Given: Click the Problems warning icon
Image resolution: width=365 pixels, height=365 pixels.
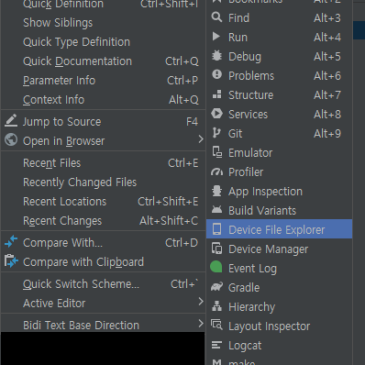Looking at the screenshot, I should (217, 75).
